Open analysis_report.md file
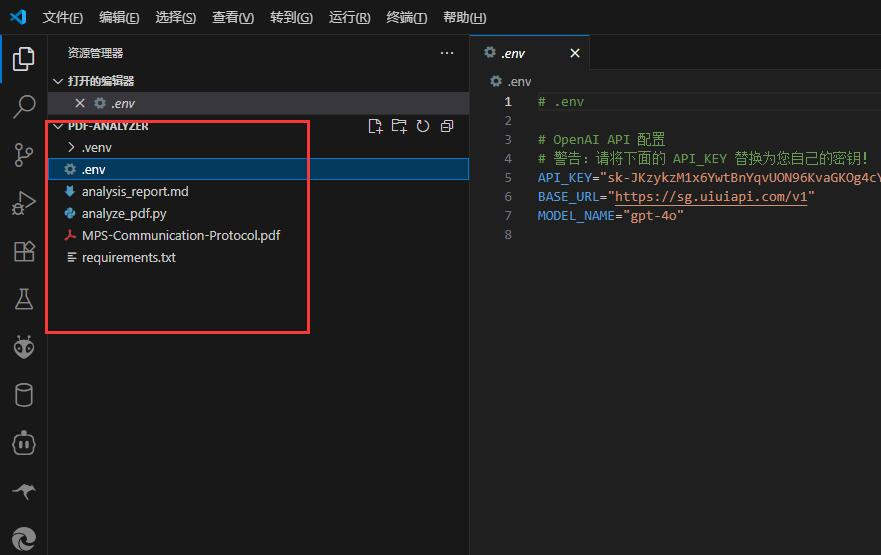Image resolution: width=881 pixels, height=555 pixels. (x=135, y=192)
